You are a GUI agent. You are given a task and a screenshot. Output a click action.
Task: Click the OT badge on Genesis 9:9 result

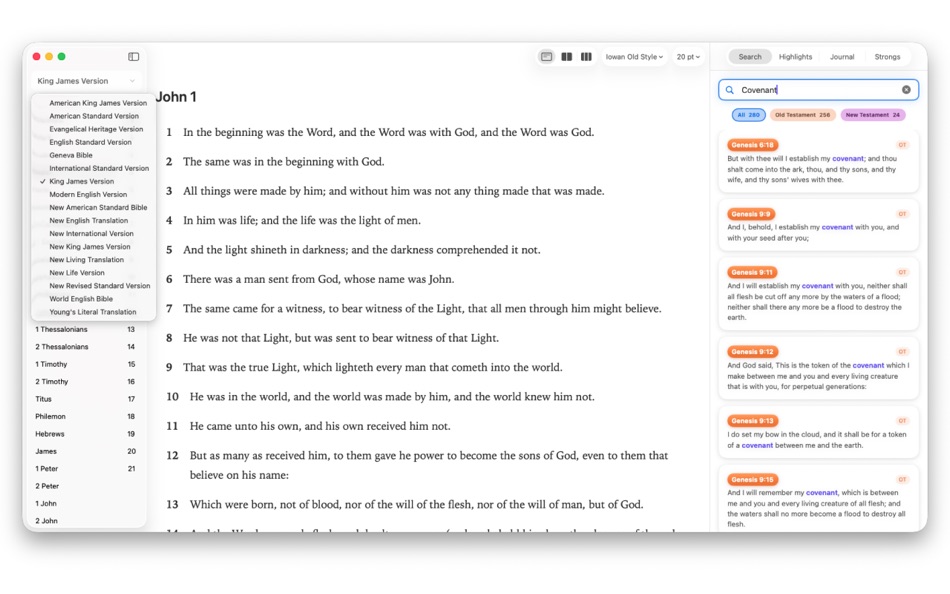click(903, 212)
